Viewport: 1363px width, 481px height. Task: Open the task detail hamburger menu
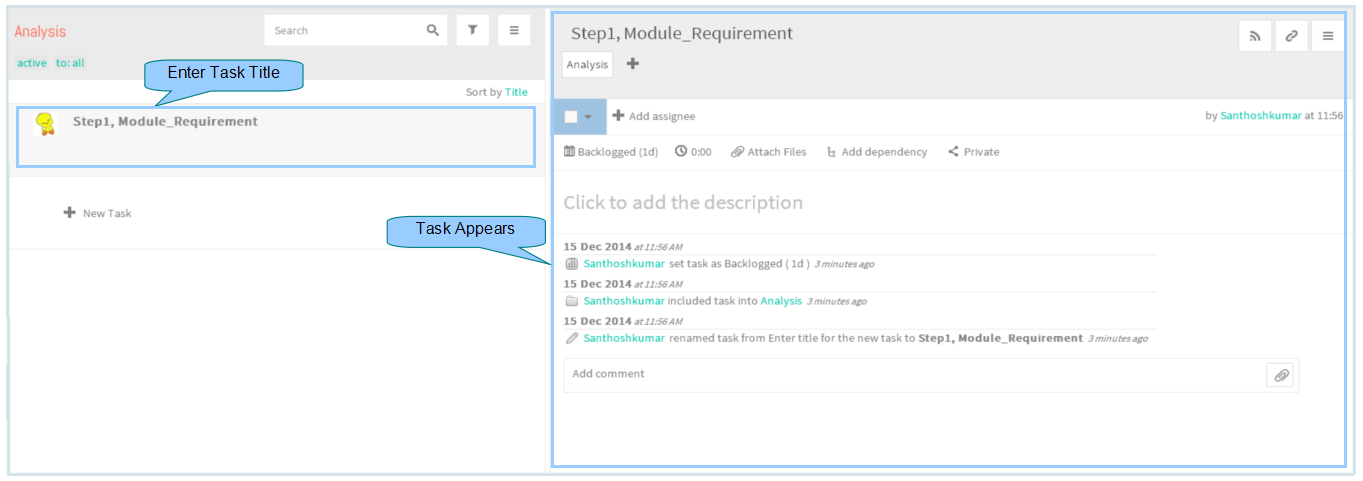click(x=1328, y=36)
